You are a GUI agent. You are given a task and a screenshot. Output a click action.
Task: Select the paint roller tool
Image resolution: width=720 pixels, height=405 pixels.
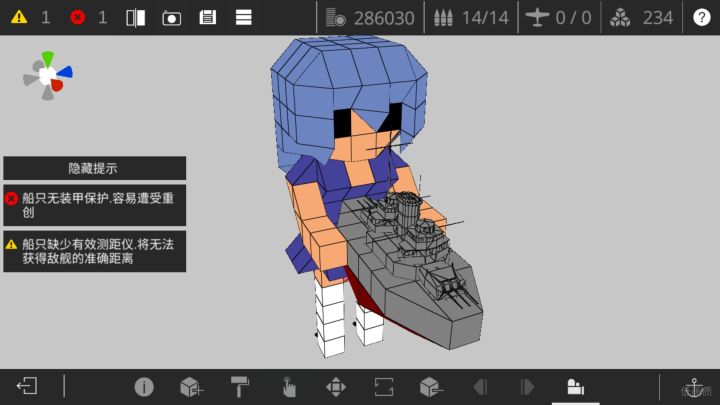coord(240,387)
